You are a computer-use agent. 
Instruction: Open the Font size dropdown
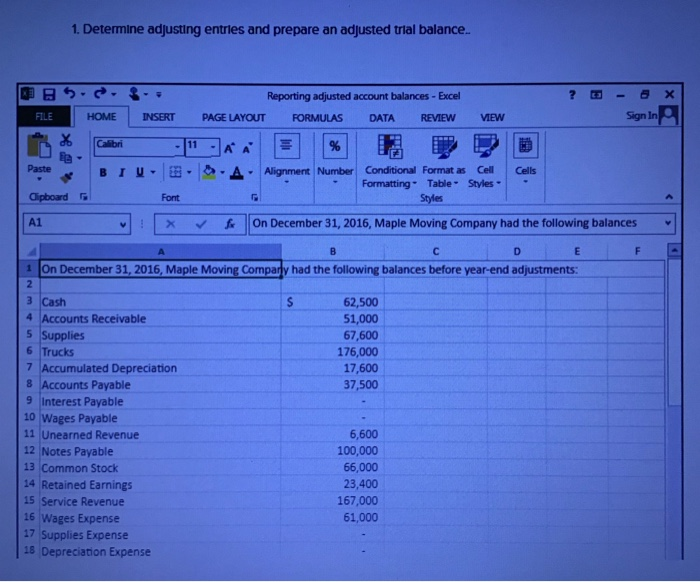tap(213, 146)
